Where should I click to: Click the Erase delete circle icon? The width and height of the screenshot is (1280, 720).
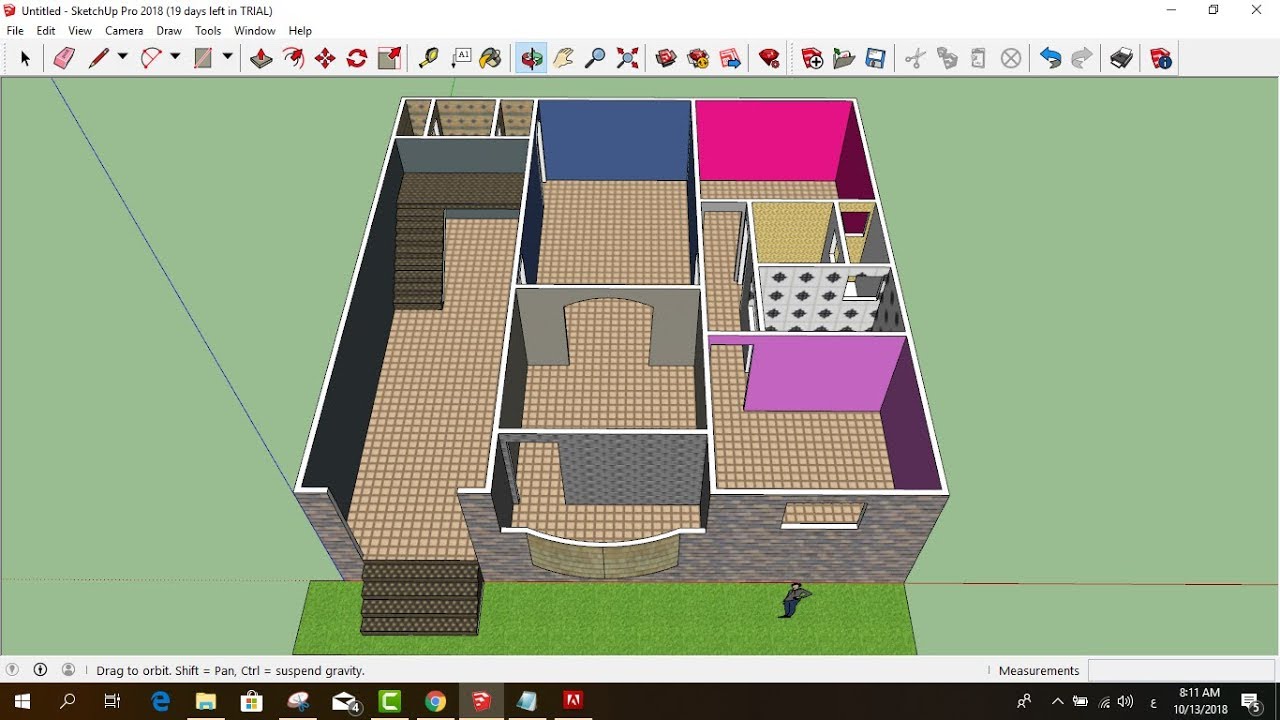1011,59
